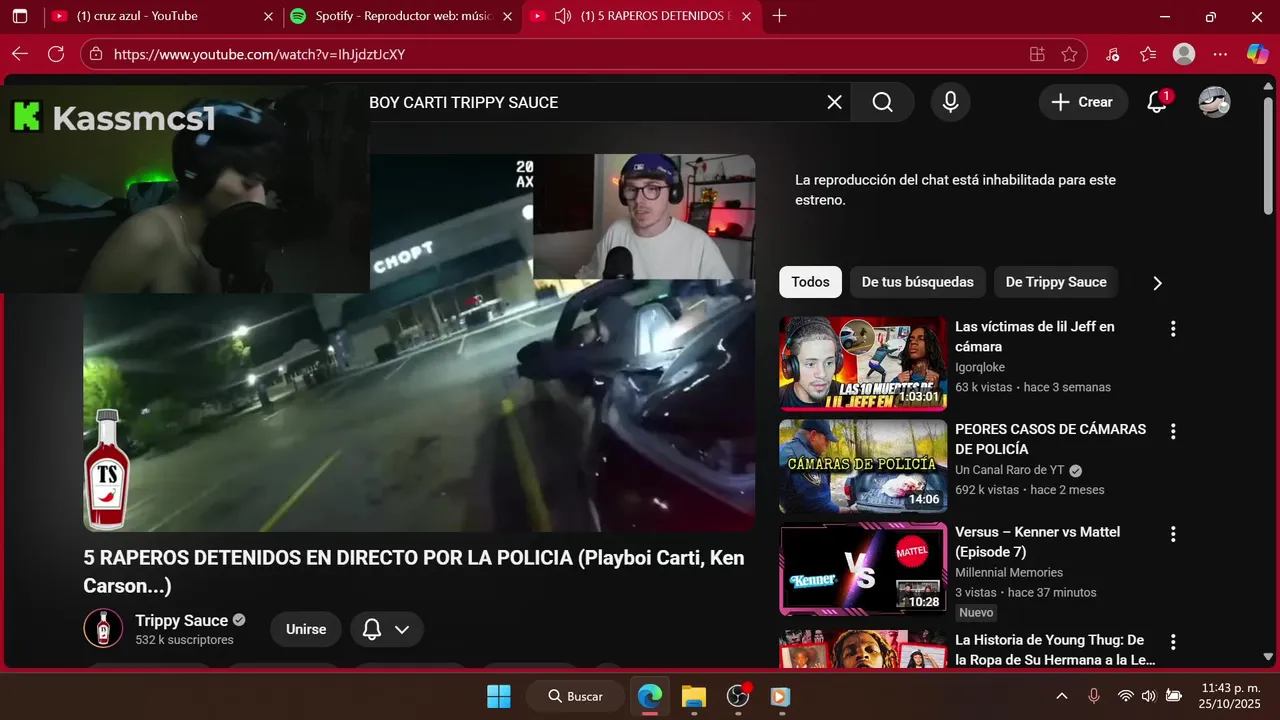Show more filter chips with right arrow
The width and height of the screenshot is (1280, 720).
coord(1157,283)
